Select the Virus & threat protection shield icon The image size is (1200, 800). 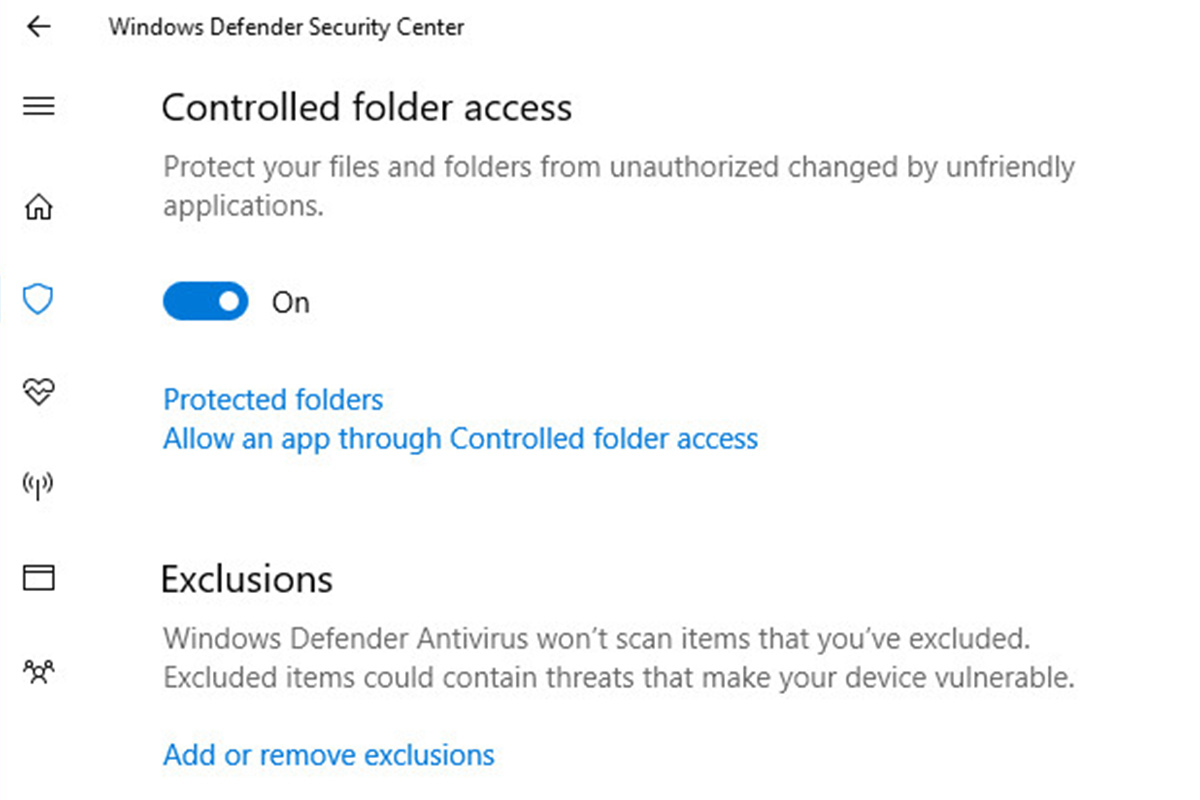click(38, 299)
